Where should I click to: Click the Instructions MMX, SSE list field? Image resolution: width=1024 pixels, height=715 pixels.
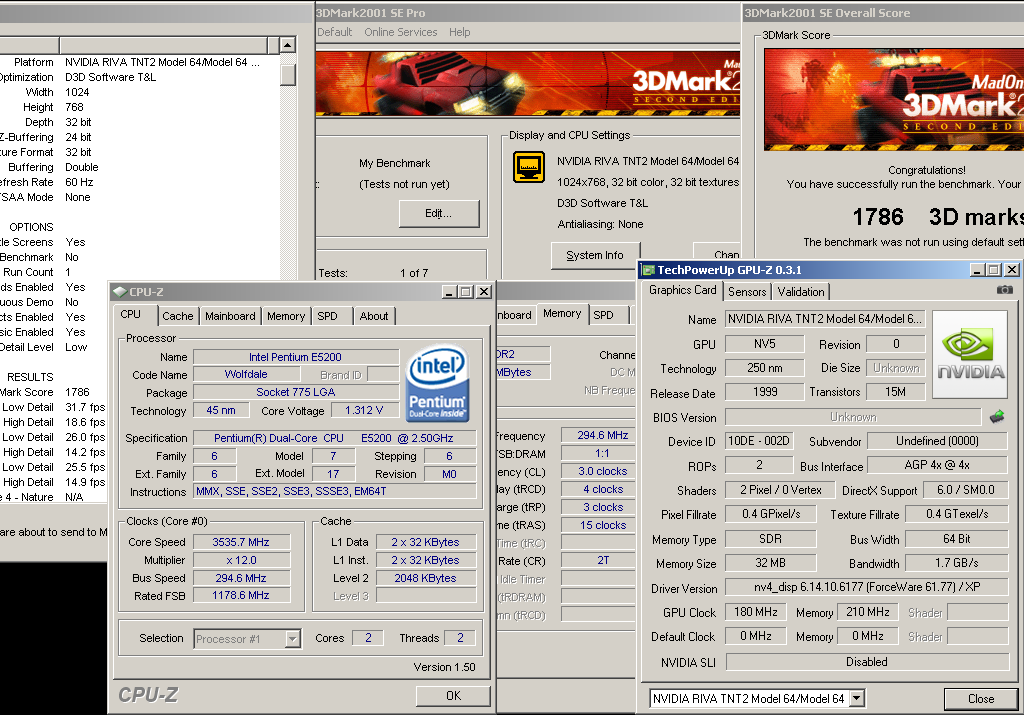tap(335, 491)
